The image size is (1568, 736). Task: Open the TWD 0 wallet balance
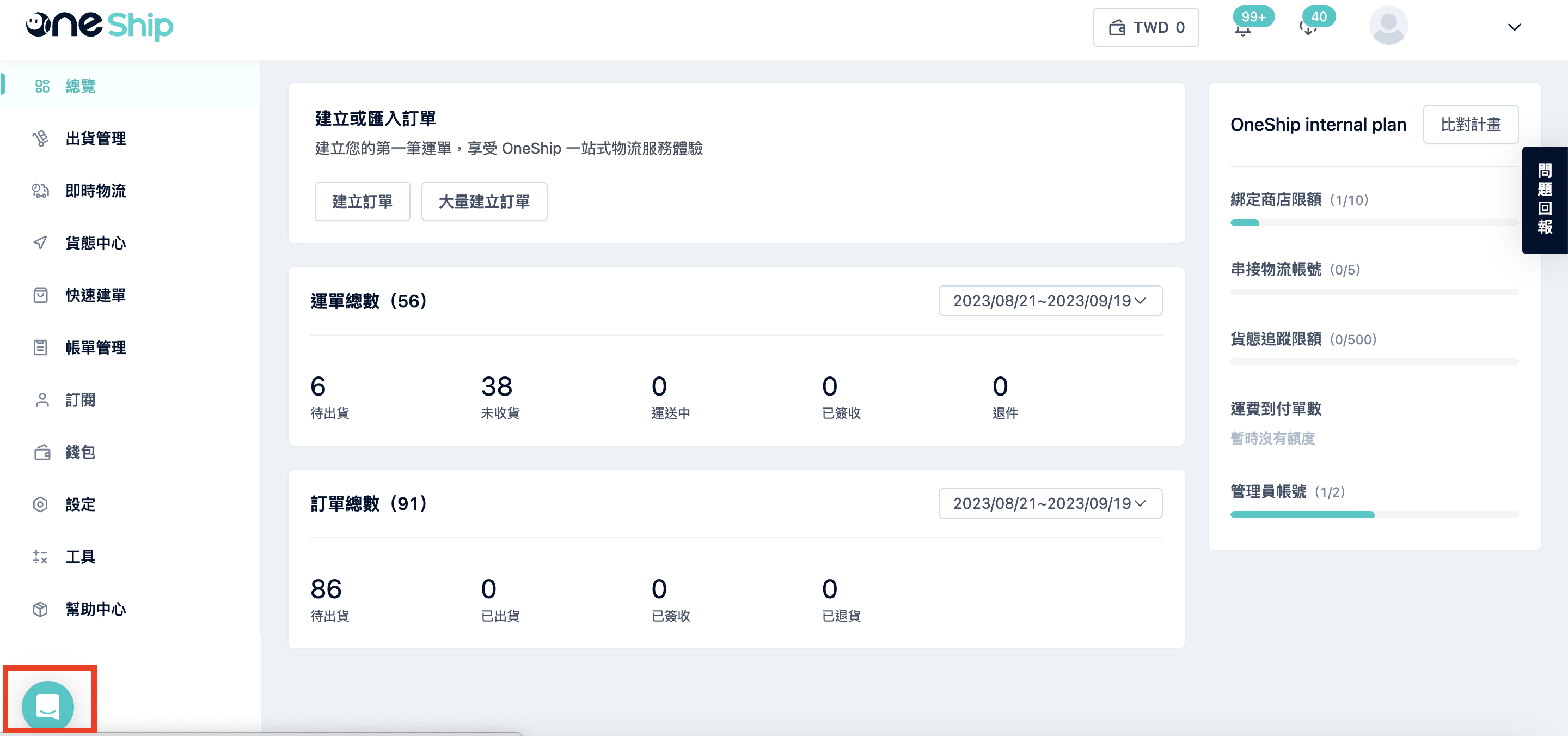click(x=1146, y=27)
